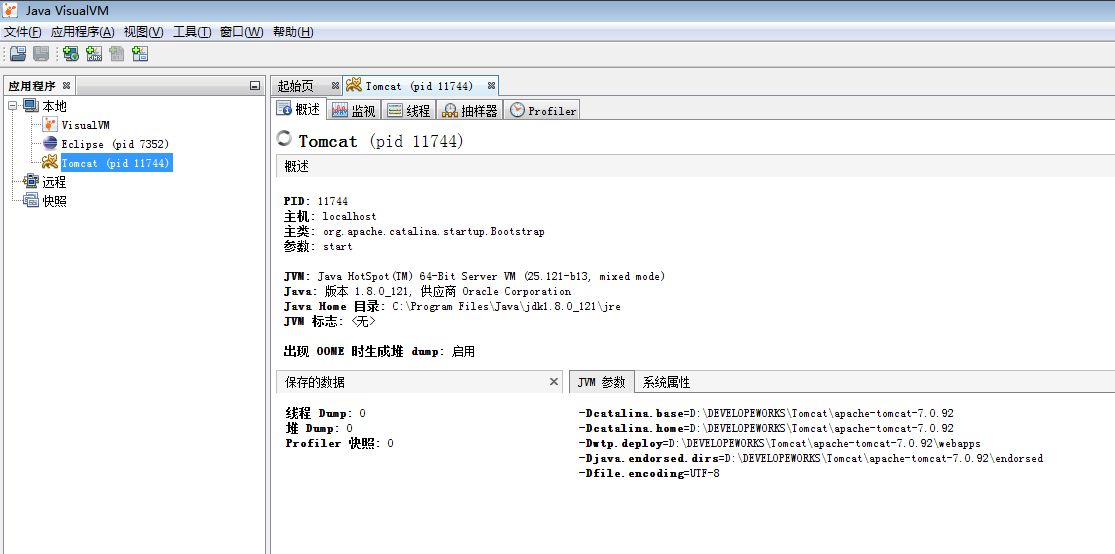Viewport: 1115px width, 554px height.
Task: Open the 文件(F) menu
Action: point(23,32)
